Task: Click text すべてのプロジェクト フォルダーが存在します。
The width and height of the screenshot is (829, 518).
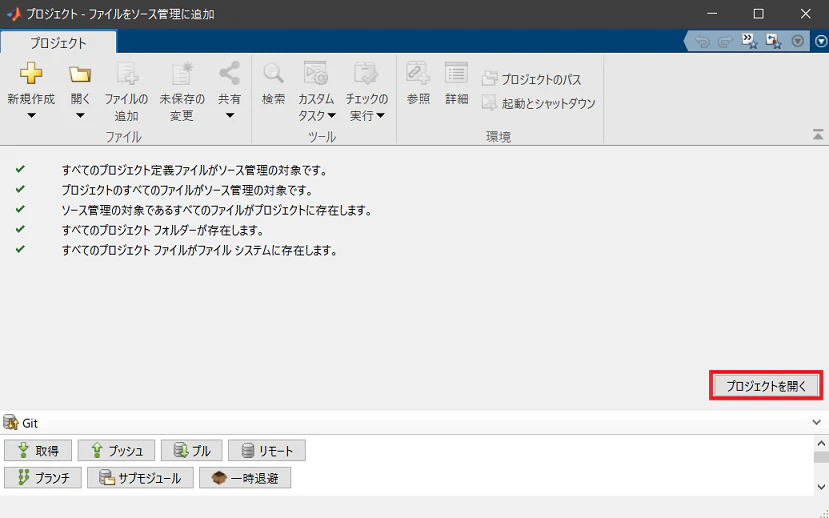Action: point(163,230)
